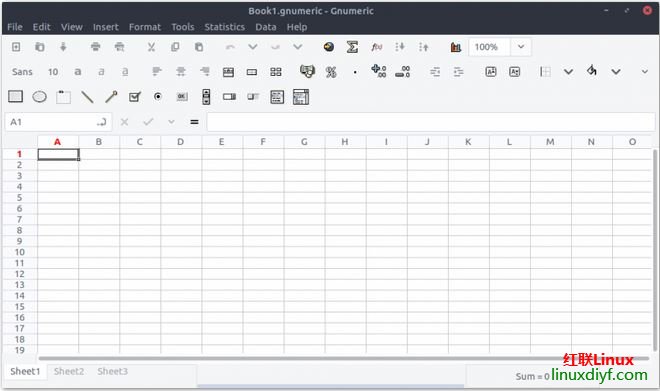Switch to the Sheet2 tab

click(x=69, y=371)
